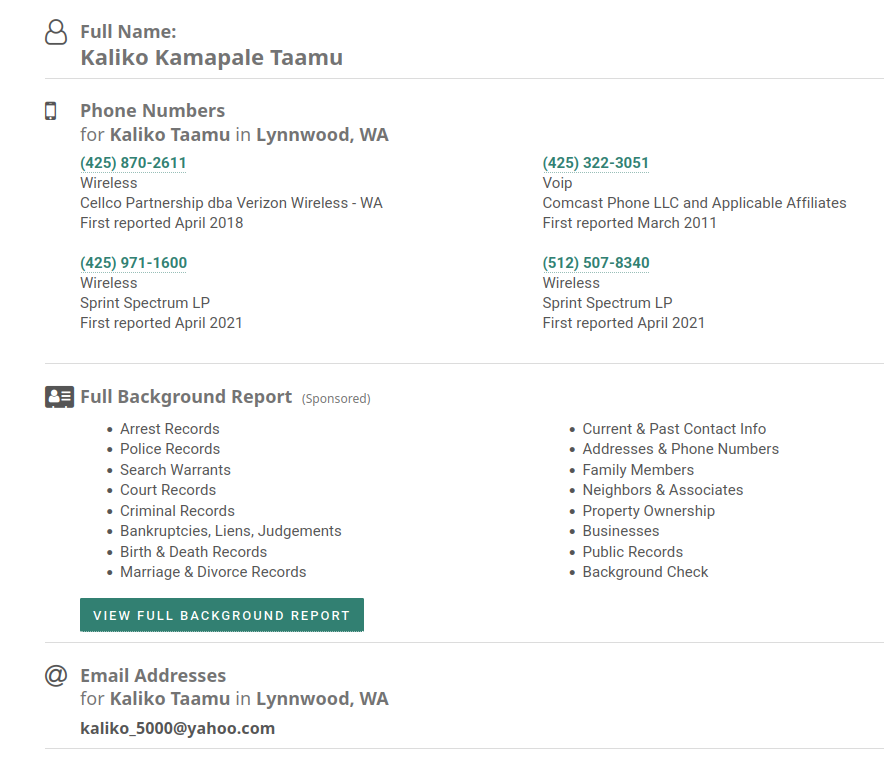The image size is (884, 763).
Task: Click the mobile phone icon beside Phone Numbers
Action: tap(51, 111)
